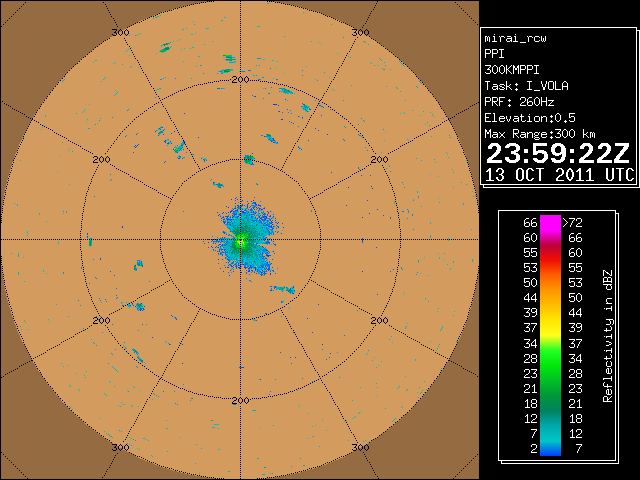Click the "Reflectivity in dBZ" legend title

pos(608,336)
